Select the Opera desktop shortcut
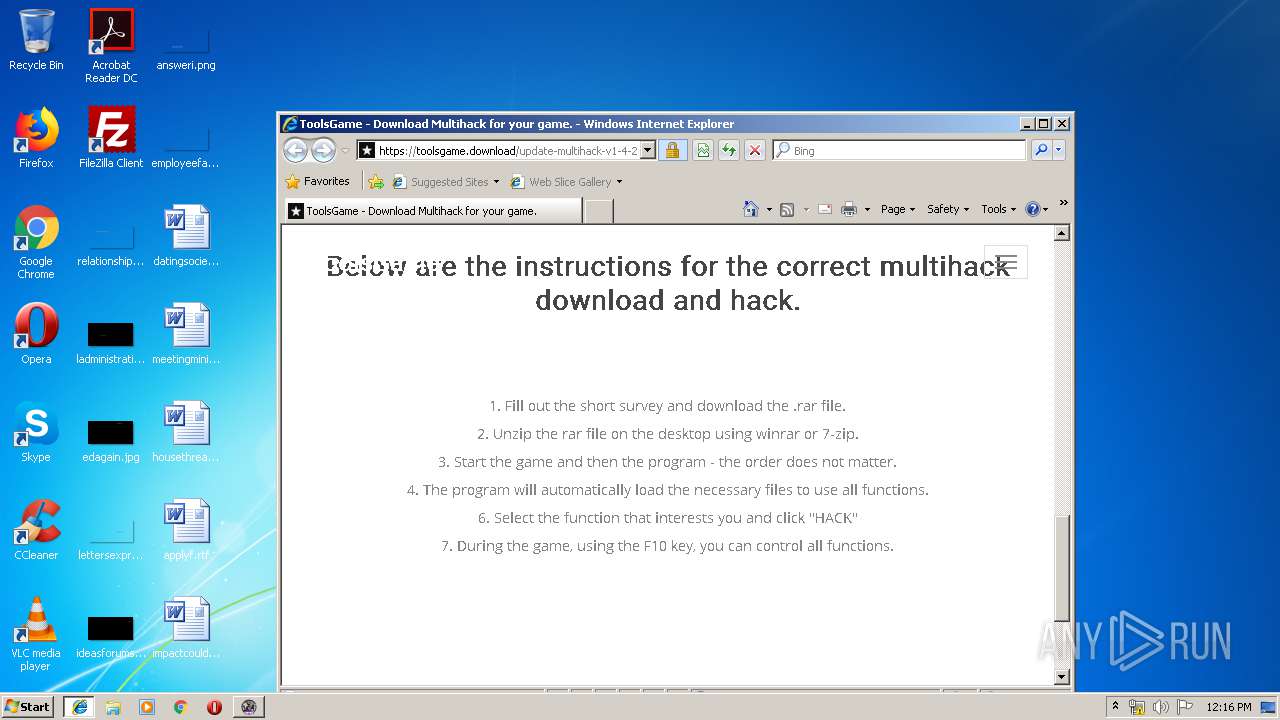 tap(36, 334)
